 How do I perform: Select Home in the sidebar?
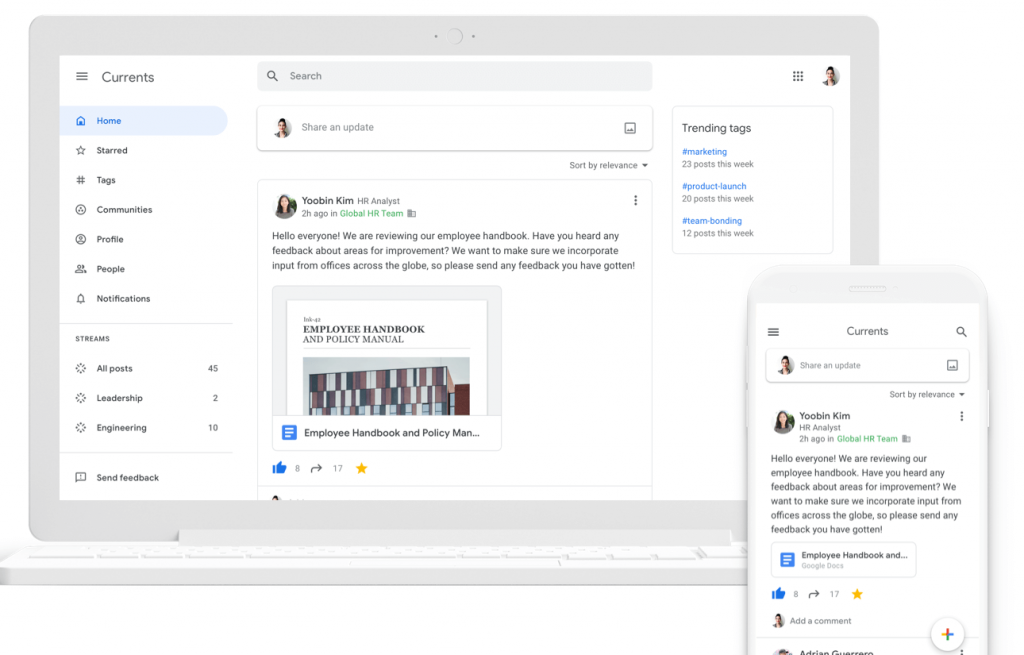click(144, 121)
